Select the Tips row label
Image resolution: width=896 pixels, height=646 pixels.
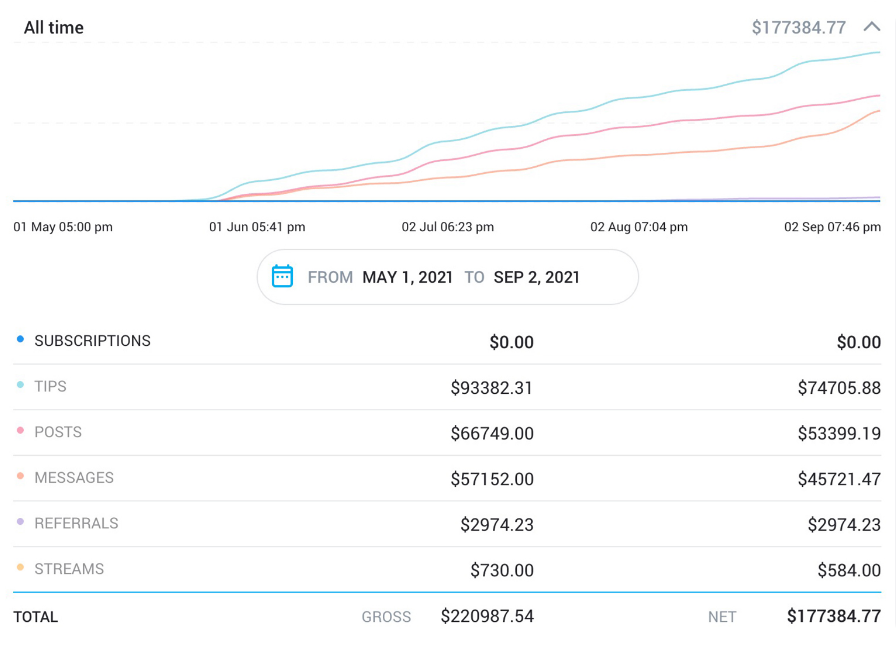click(50, 387)
